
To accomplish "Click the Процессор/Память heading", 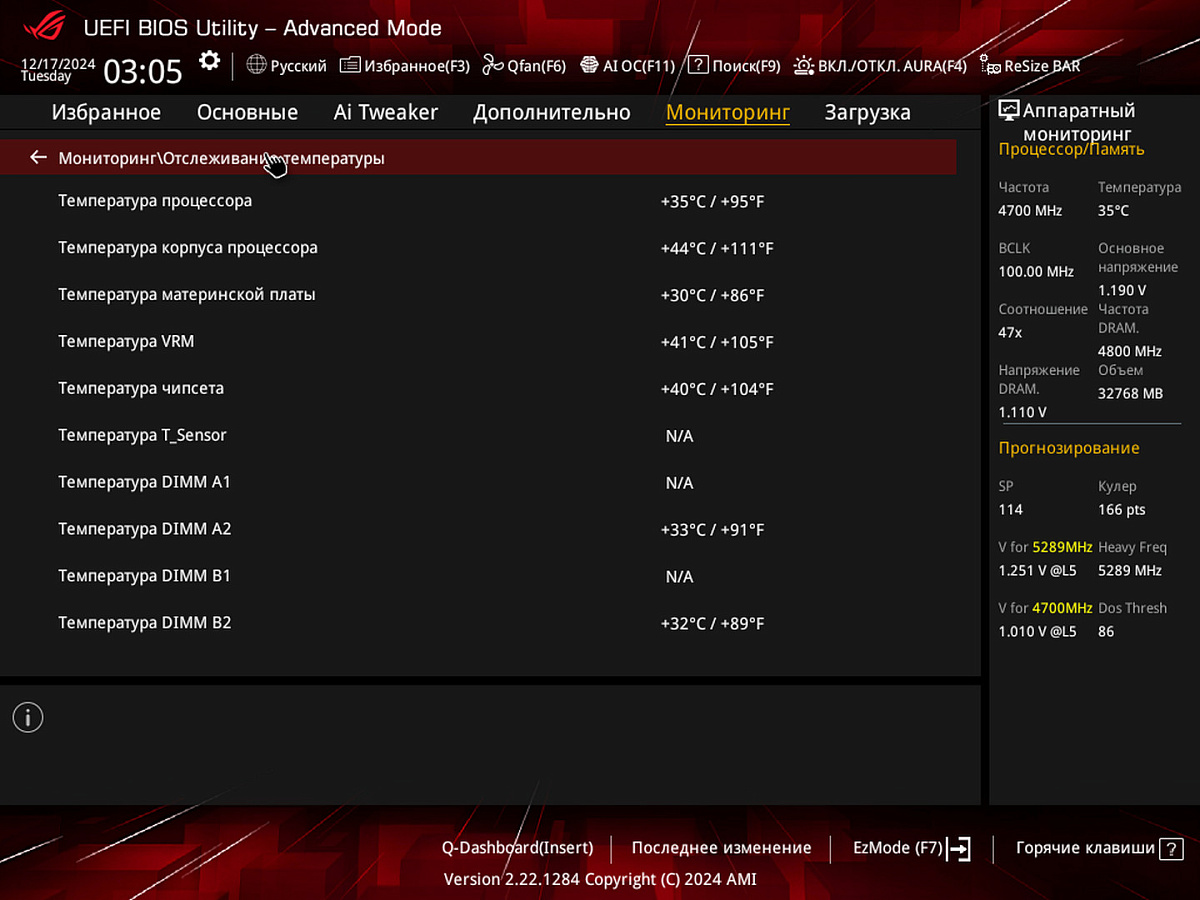I will (1071, 150).
